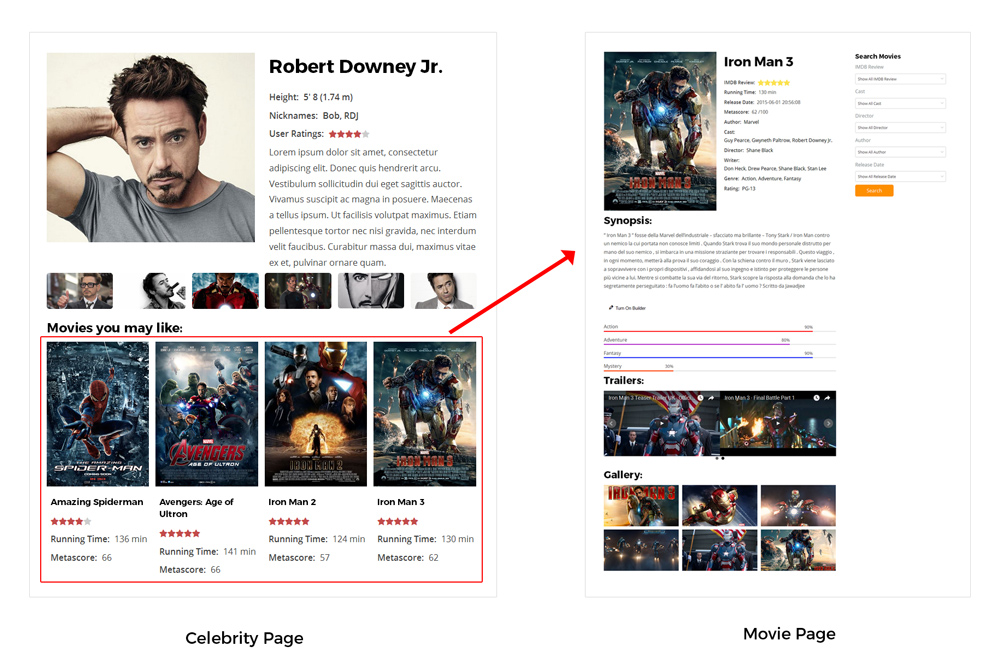
Task: Select the second trailer carousel dot
Action: coord(723,458)
